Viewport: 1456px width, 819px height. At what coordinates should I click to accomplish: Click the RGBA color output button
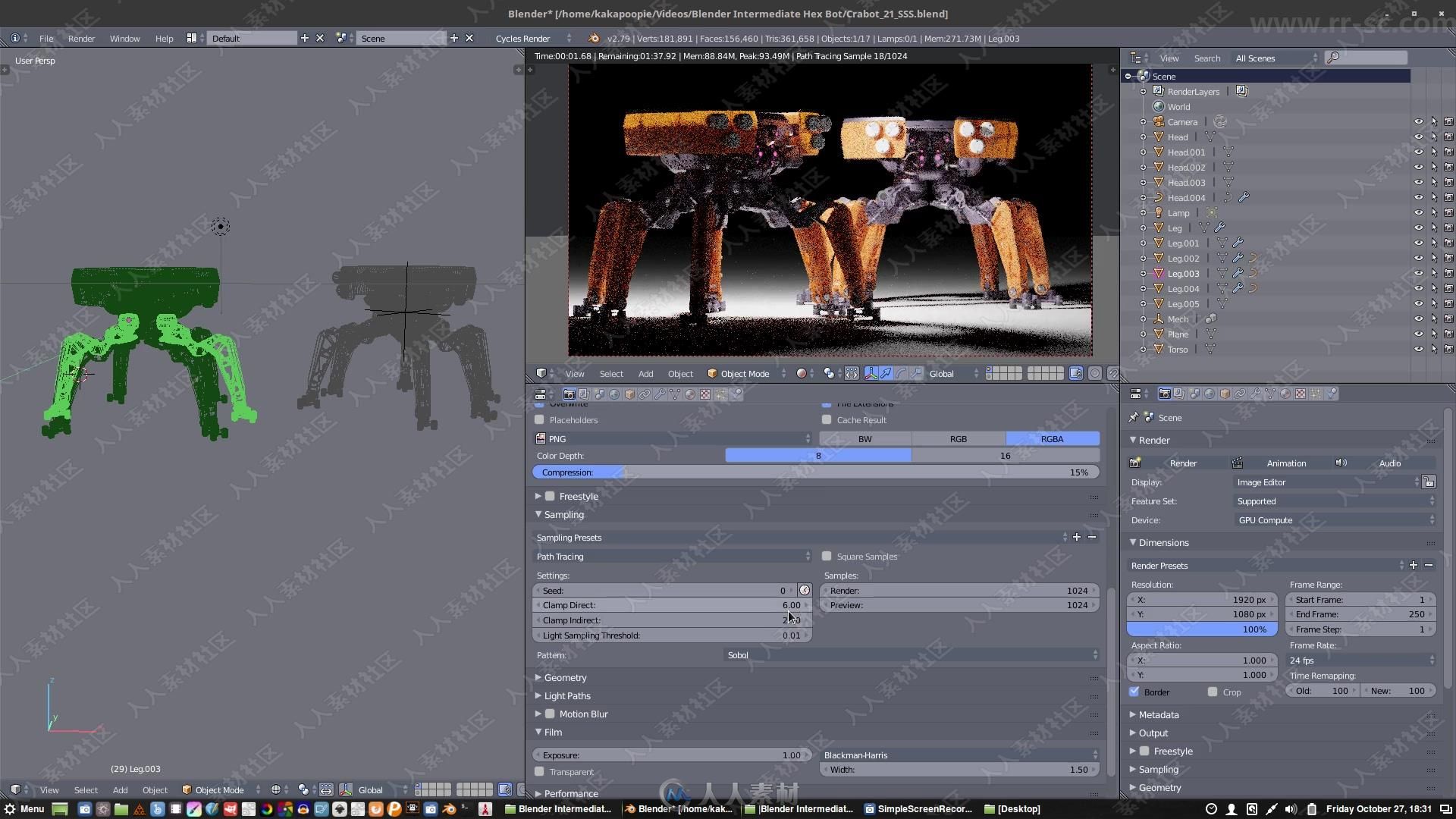[x=1051, y=438]
